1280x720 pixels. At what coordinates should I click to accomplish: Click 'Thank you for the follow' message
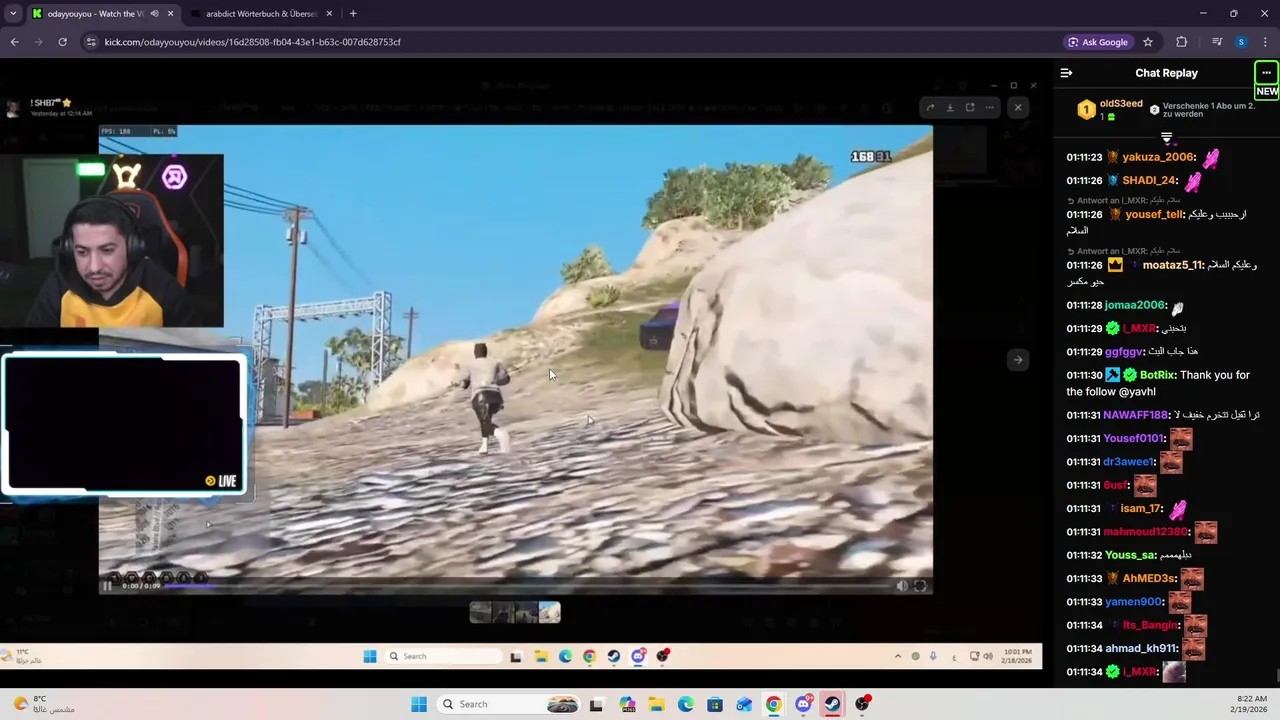pyautogui.click(x=1158, y=383)
